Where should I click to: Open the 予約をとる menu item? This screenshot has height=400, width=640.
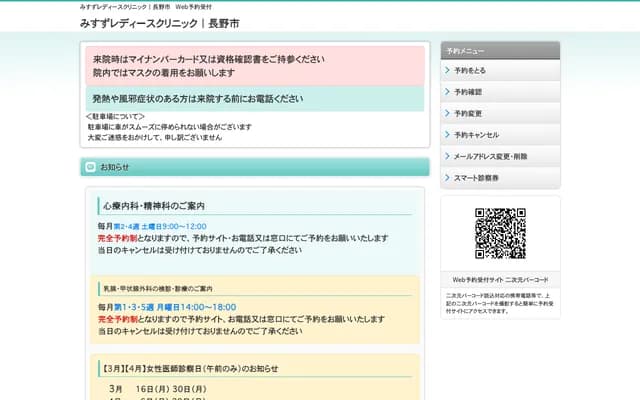(500, 70)
